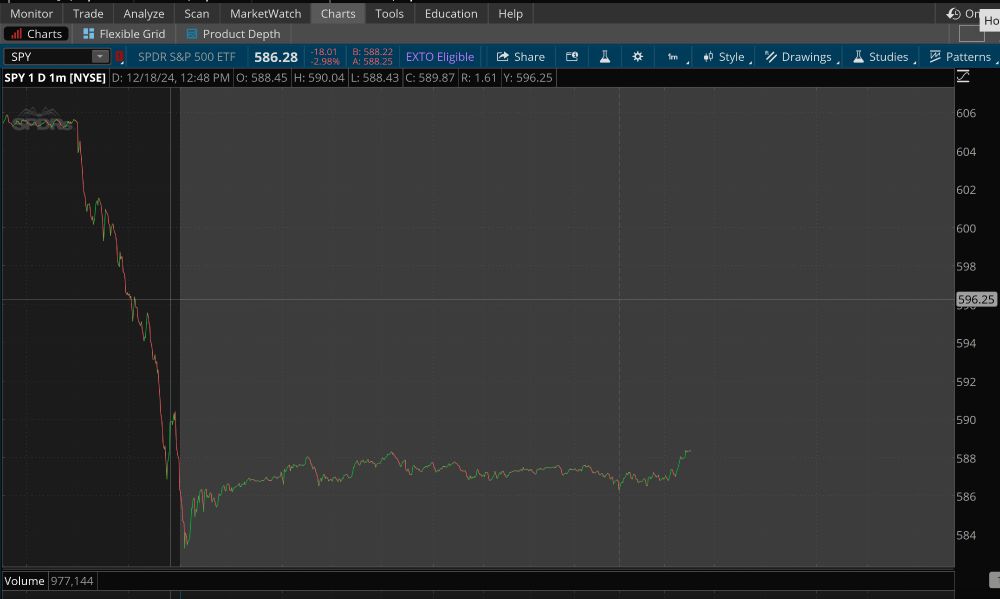This screenshot has height=599, width=1000.
Task: Open chart settings gear icon
Action: tap(638, 57)
